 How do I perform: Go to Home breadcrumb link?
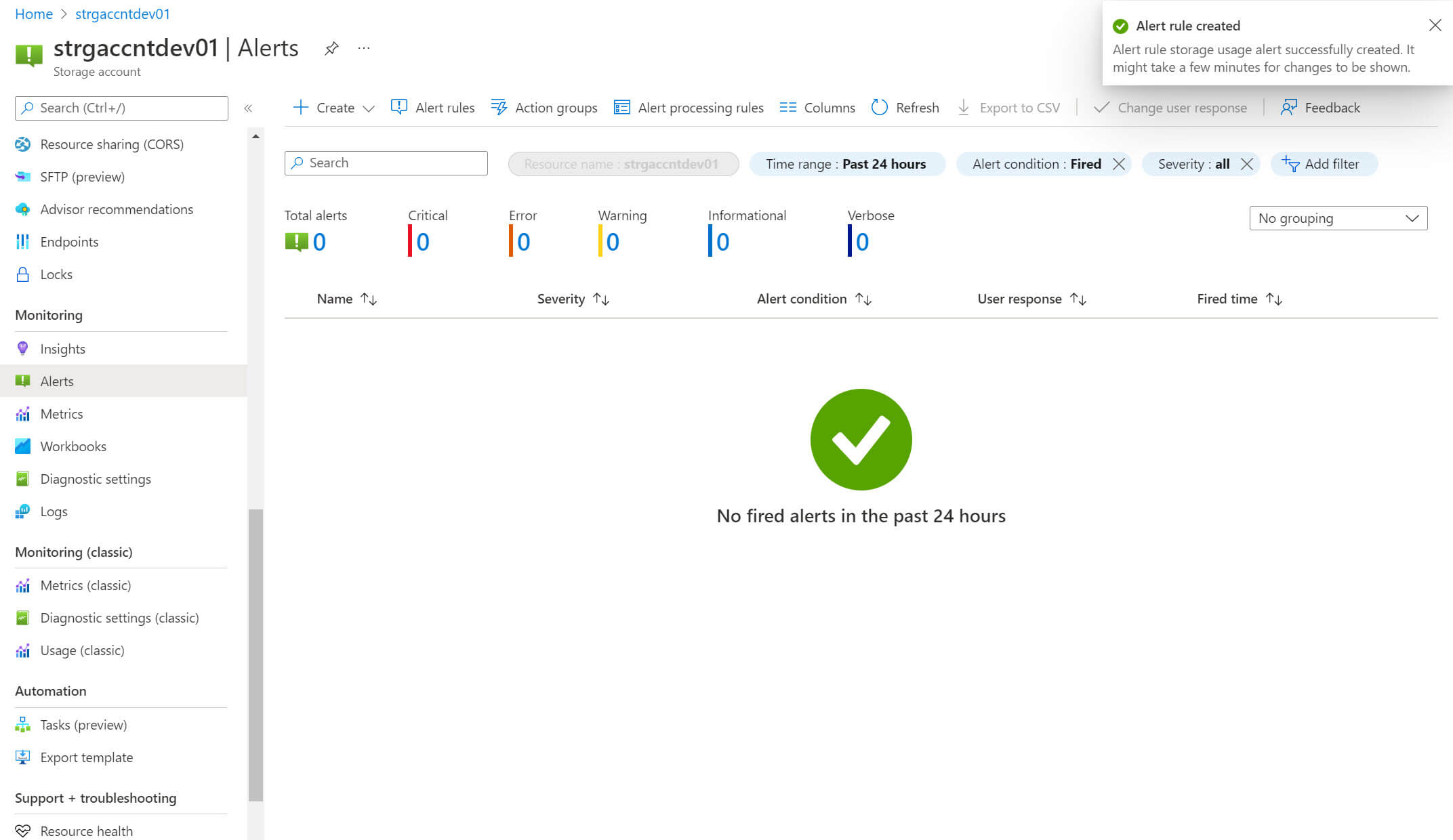tap(33, 14)
